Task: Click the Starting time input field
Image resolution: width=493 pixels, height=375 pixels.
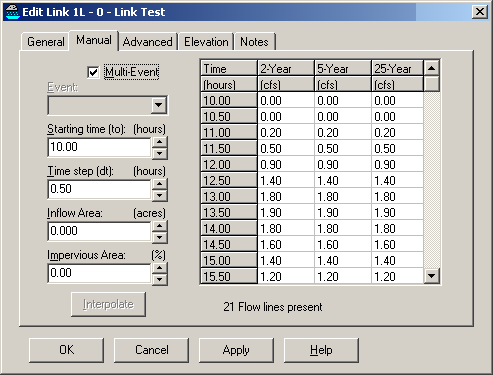Action: 100,147
